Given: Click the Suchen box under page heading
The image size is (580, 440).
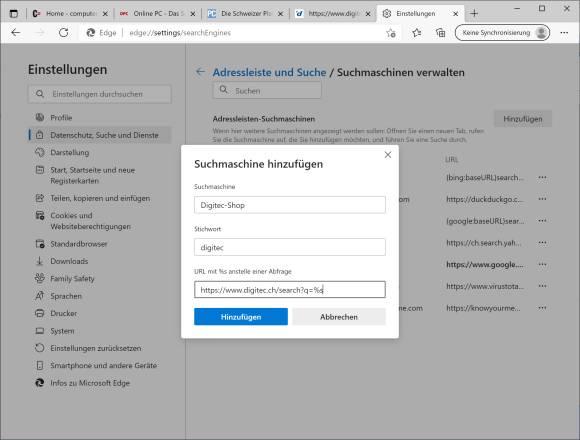Looking at the screenshot, I should [267, 90].
